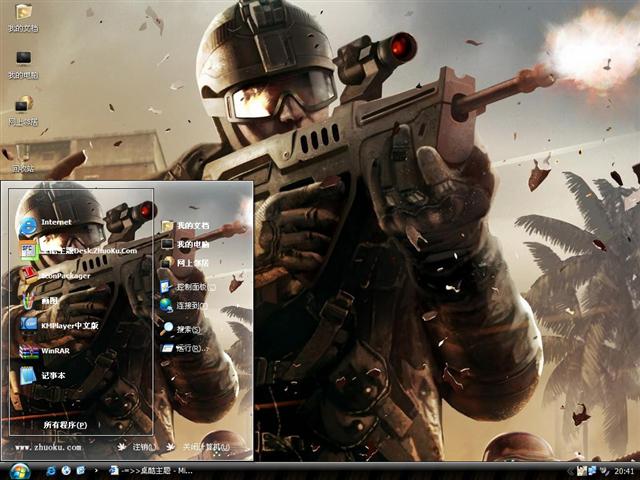Screen dimensions: 640x480
Task: Expand 所有程序 (All Programs) list
Action: tap(64, 425)
